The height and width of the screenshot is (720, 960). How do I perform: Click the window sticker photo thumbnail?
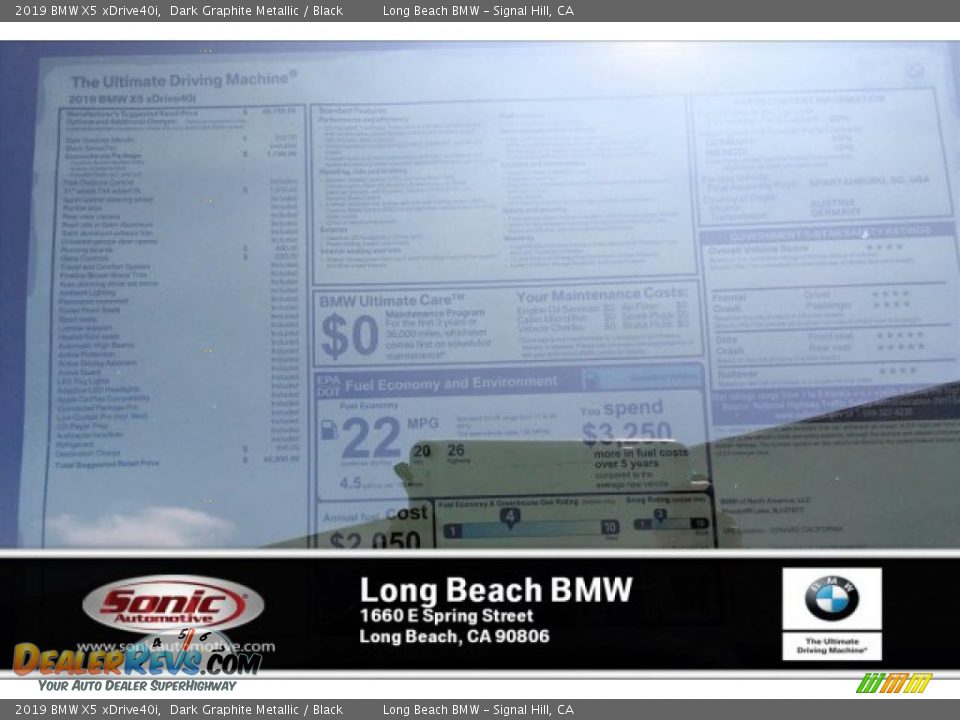[480, 295]
